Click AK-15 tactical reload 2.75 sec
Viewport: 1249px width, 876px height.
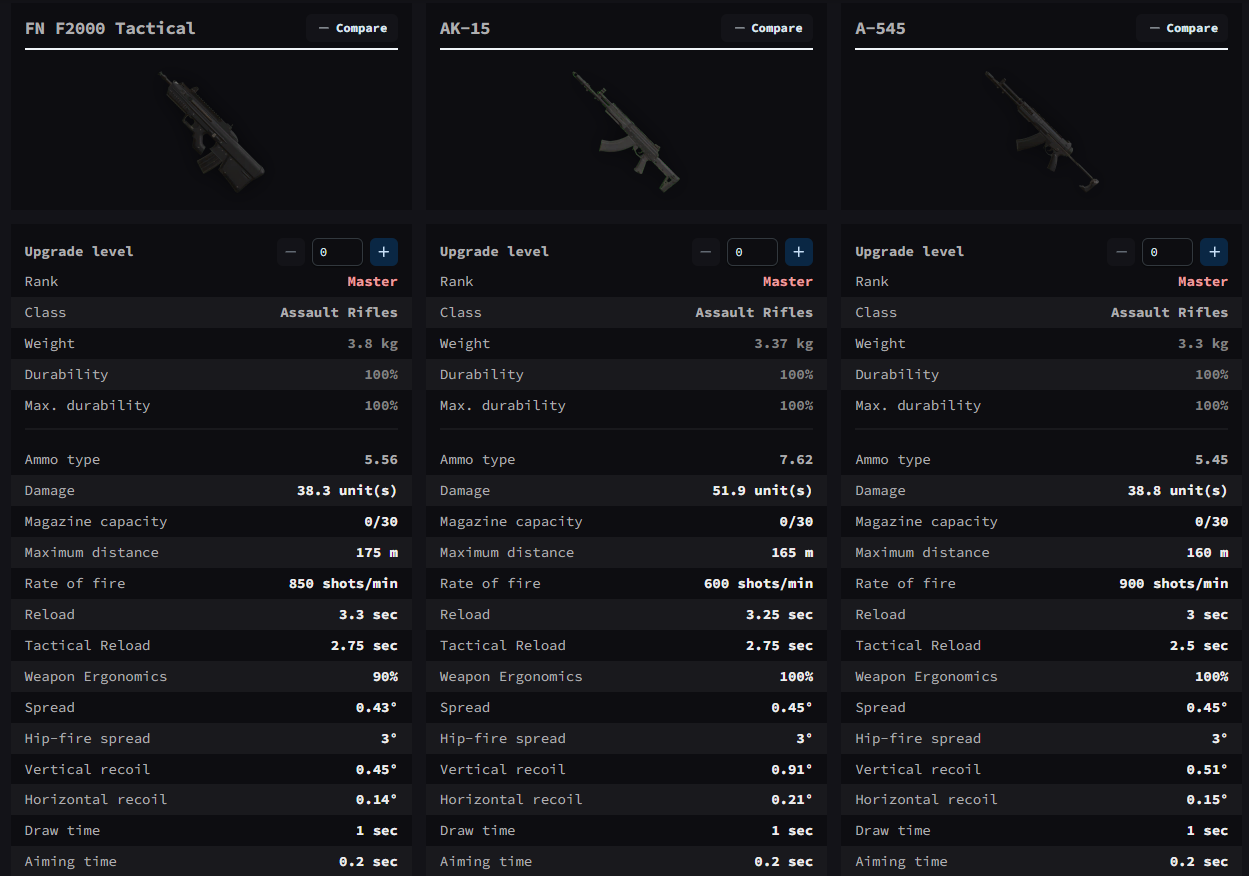click(779, 646)
